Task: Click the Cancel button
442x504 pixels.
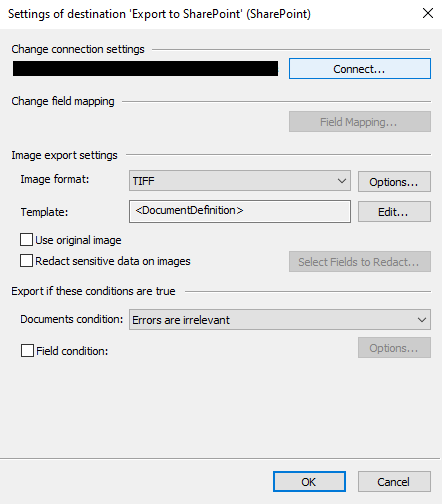Action: coord(394,482)
